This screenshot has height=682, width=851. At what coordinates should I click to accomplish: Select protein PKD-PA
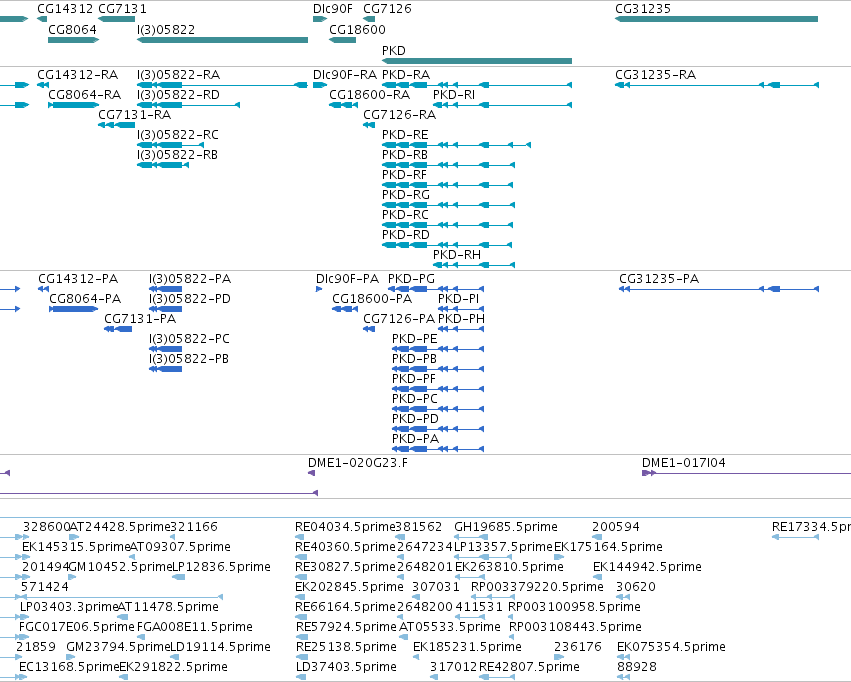coord(415,439)
